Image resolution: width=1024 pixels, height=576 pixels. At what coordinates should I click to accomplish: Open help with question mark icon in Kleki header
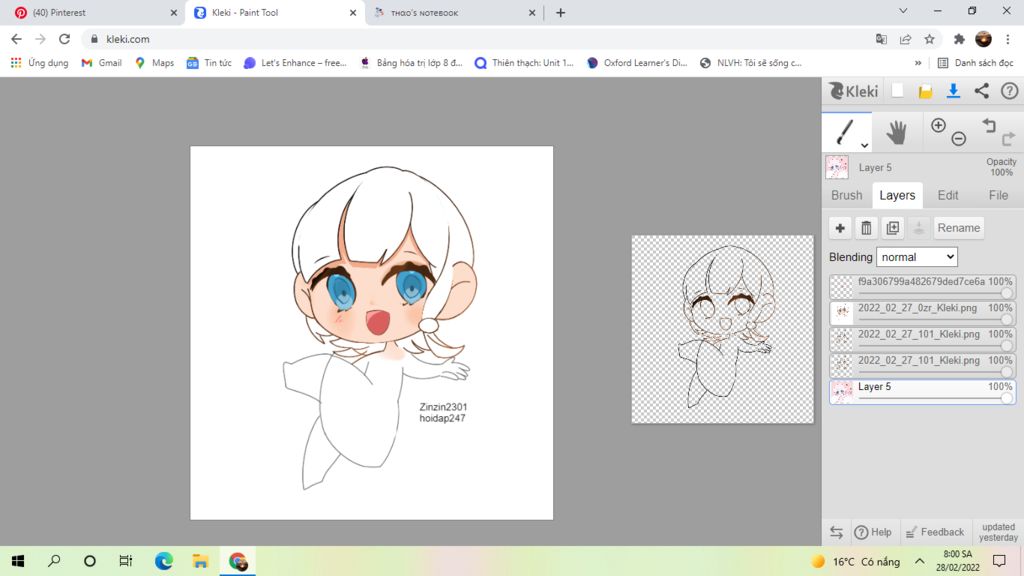point(1009,91)
